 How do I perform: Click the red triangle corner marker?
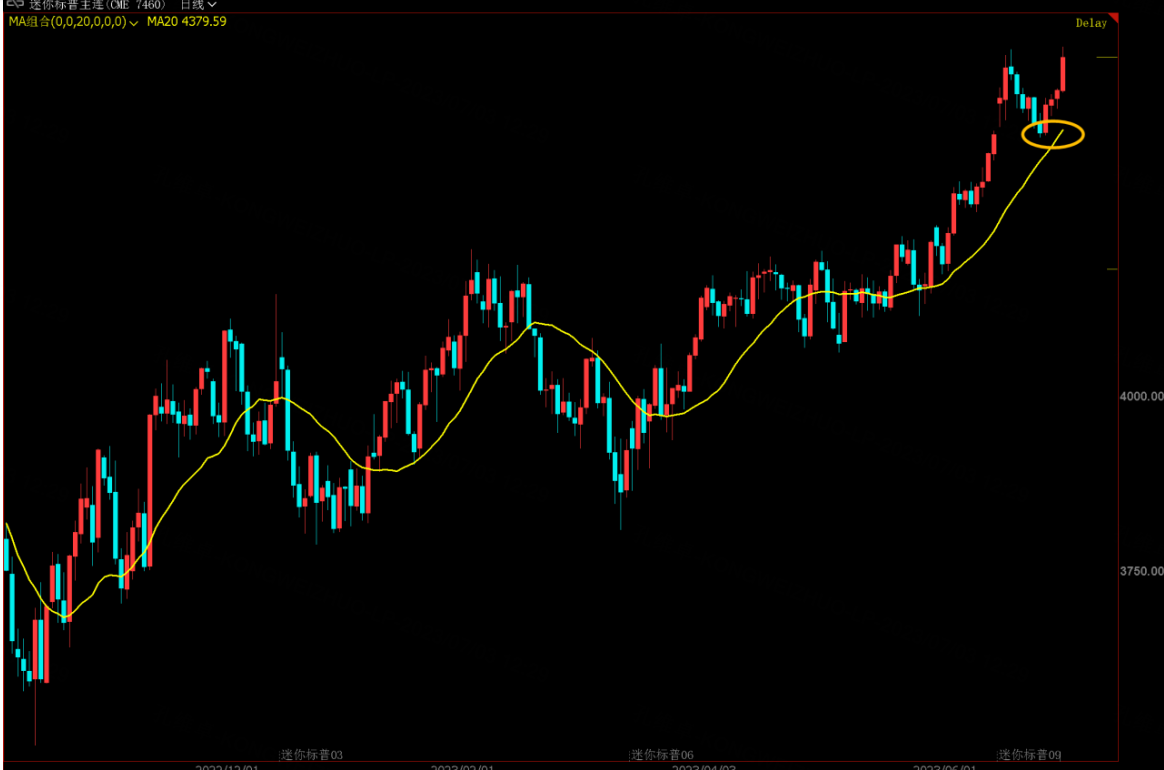pos(1114,17)
